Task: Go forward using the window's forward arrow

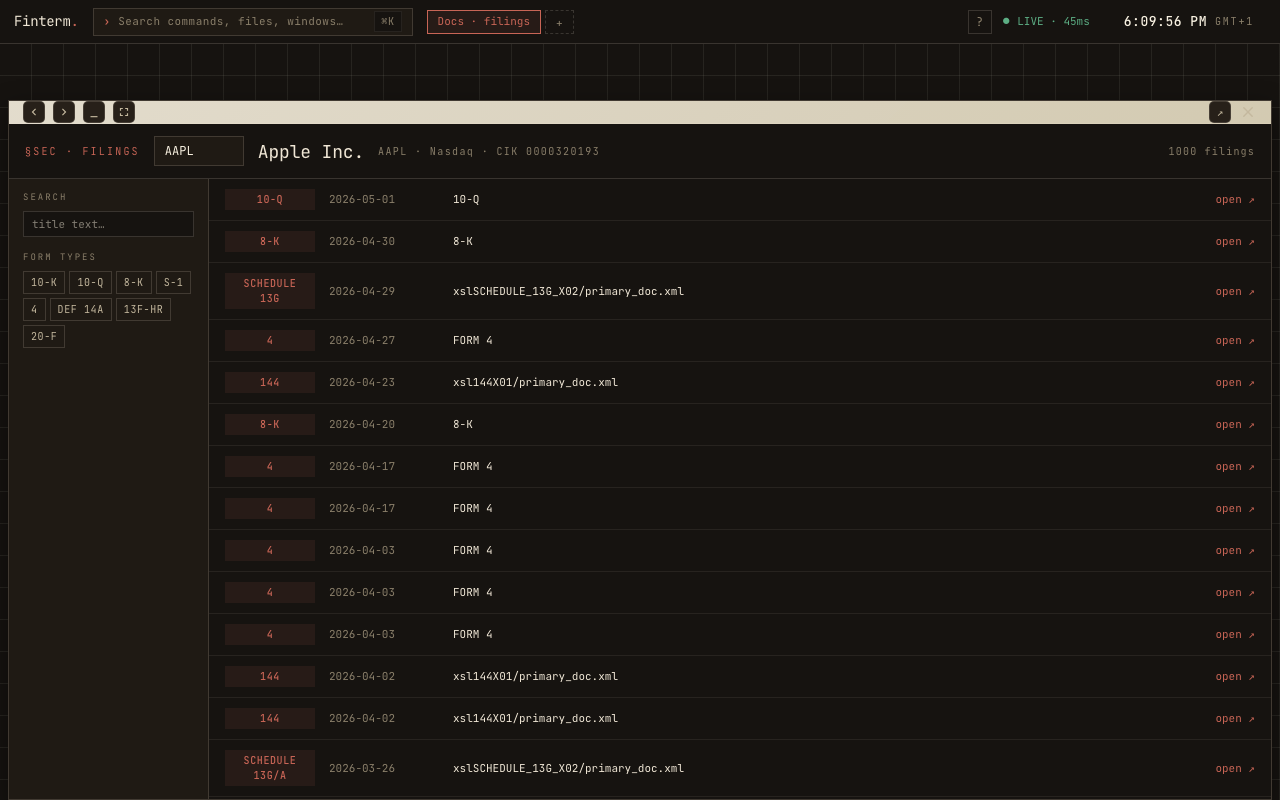Action: click(x=64, y=112)
